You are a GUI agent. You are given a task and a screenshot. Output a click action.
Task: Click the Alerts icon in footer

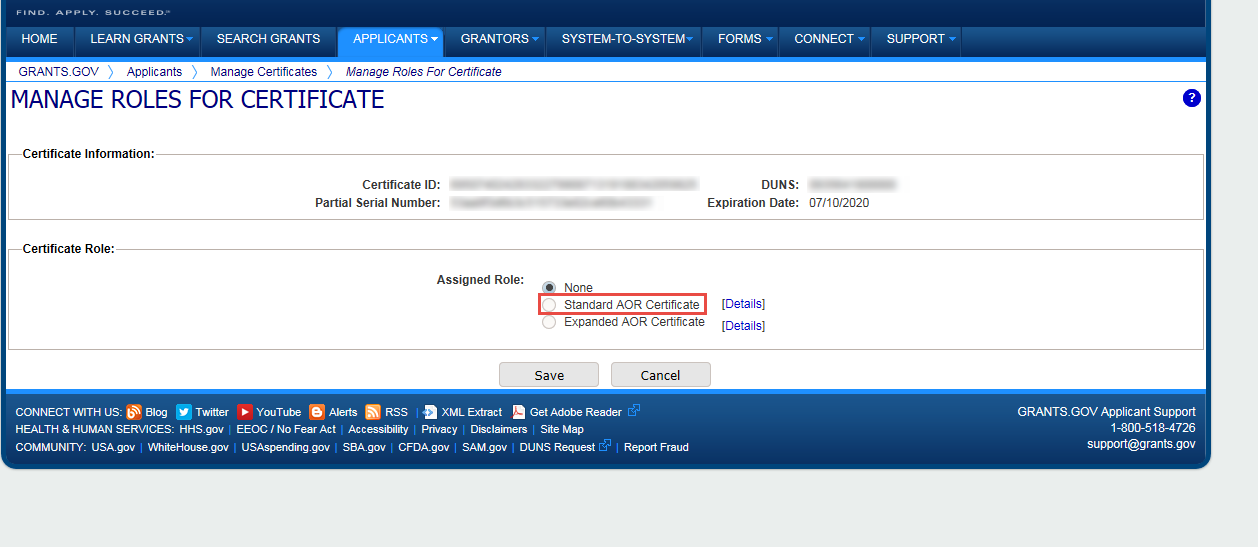pos(317,412)
